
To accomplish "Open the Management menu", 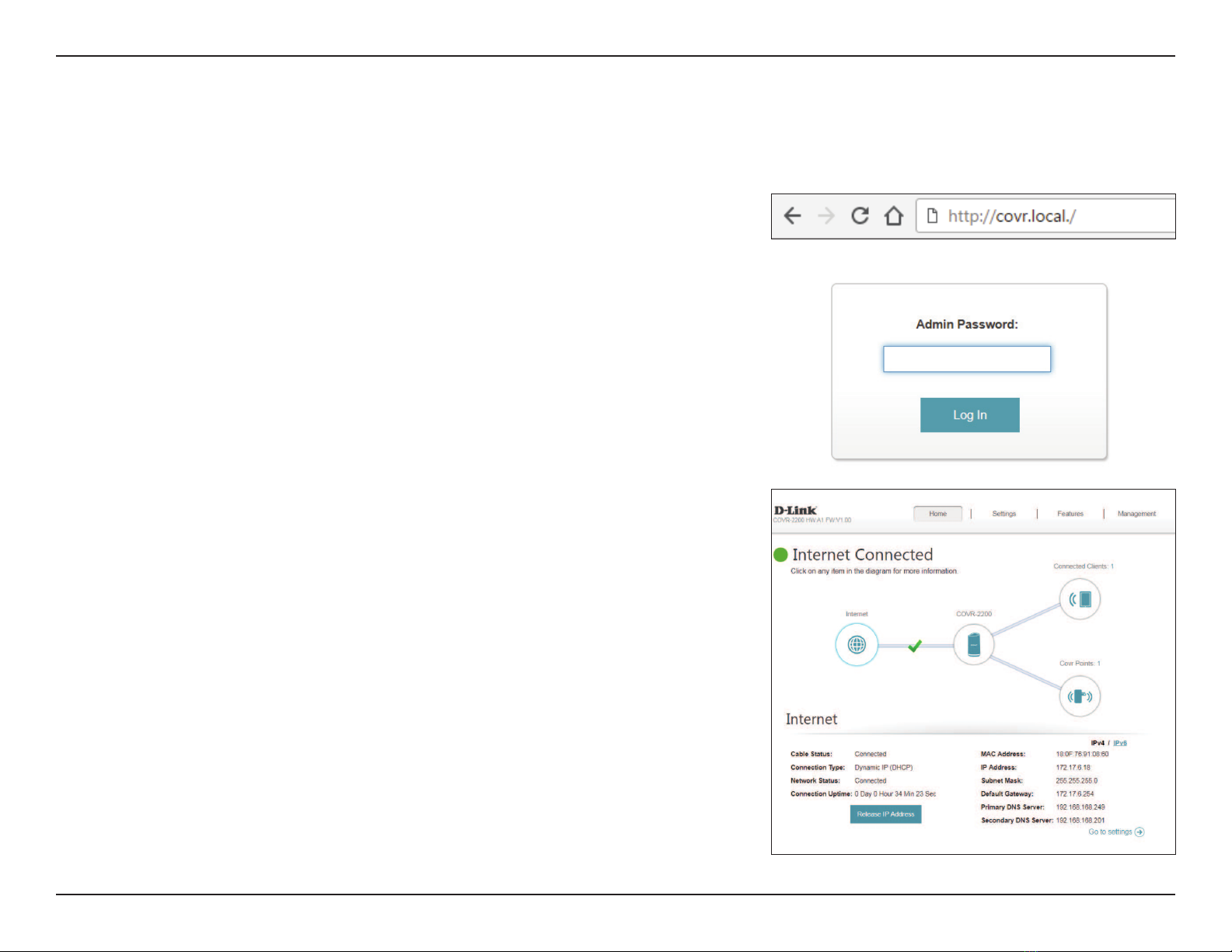I will coord(1136,514).
